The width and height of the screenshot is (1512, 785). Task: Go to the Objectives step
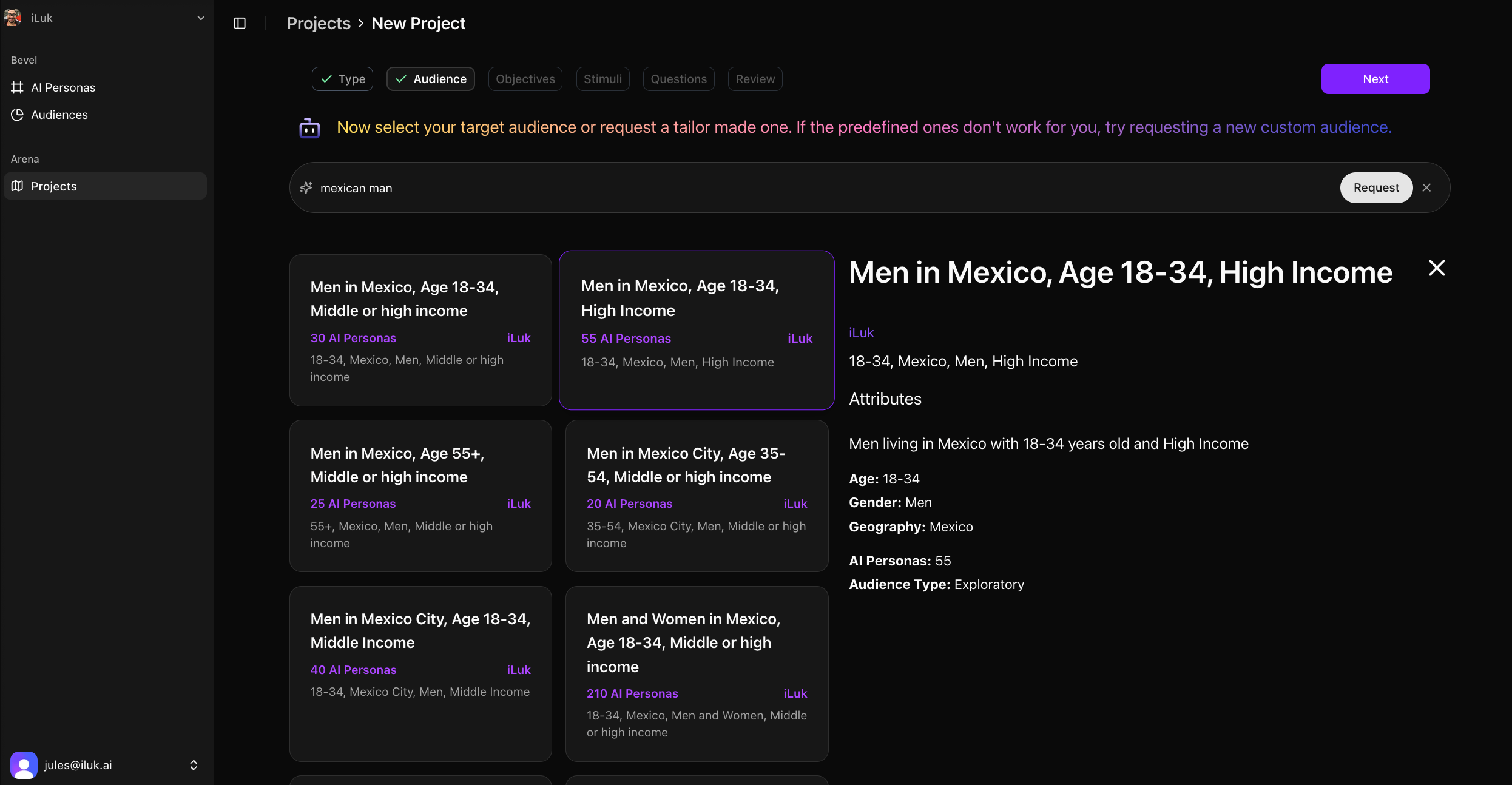(525, 79)
